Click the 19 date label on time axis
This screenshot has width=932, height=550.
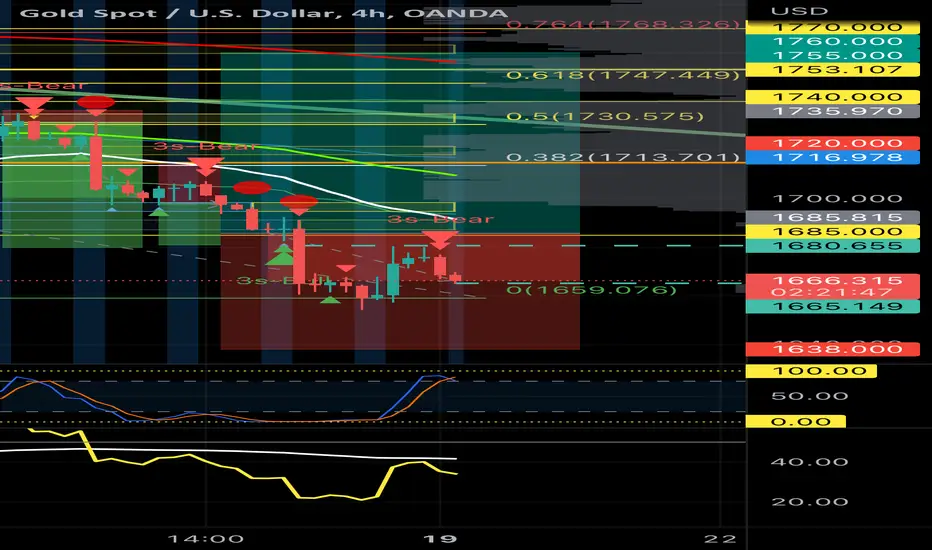coord(440,539)
